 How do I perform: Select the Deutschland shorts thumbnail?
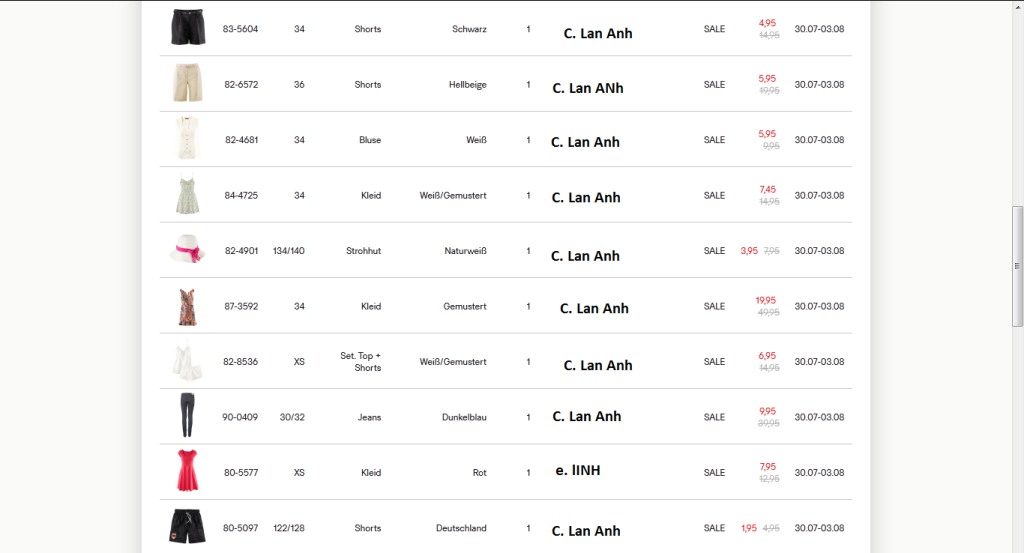(187, 526)
